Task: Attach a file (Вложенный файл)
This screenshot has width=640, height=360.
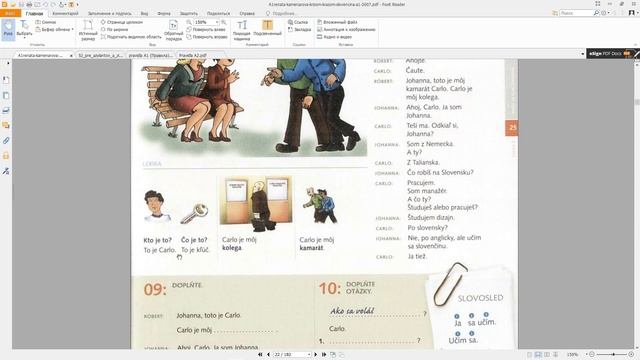Action: click(x=337, y=22)
